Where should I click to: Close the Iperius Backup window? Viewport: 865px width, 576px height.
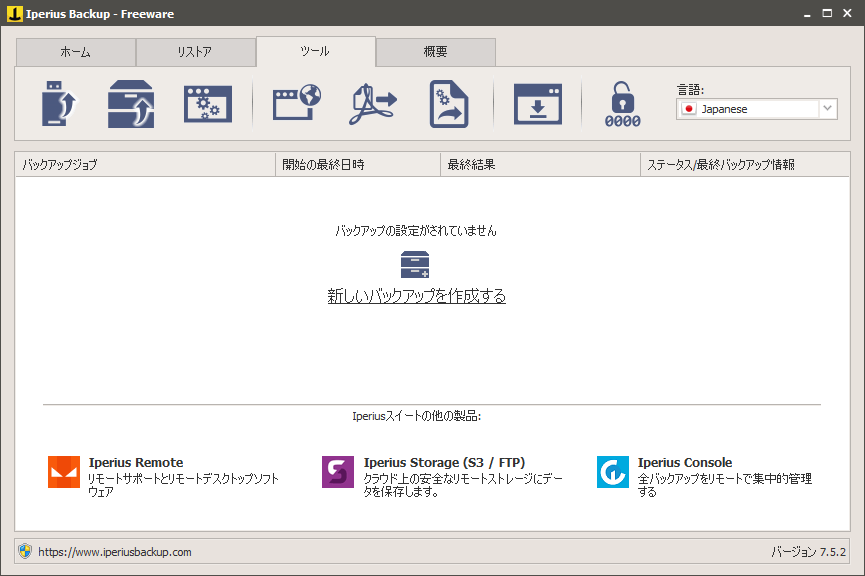click(x=847, y=13)
